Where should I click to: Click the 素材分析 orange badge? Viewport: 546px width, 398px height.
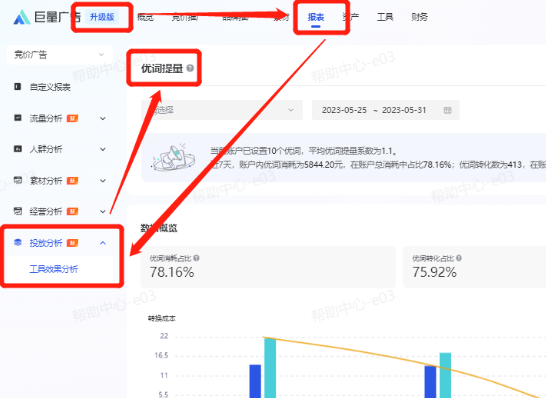[72, 180]
